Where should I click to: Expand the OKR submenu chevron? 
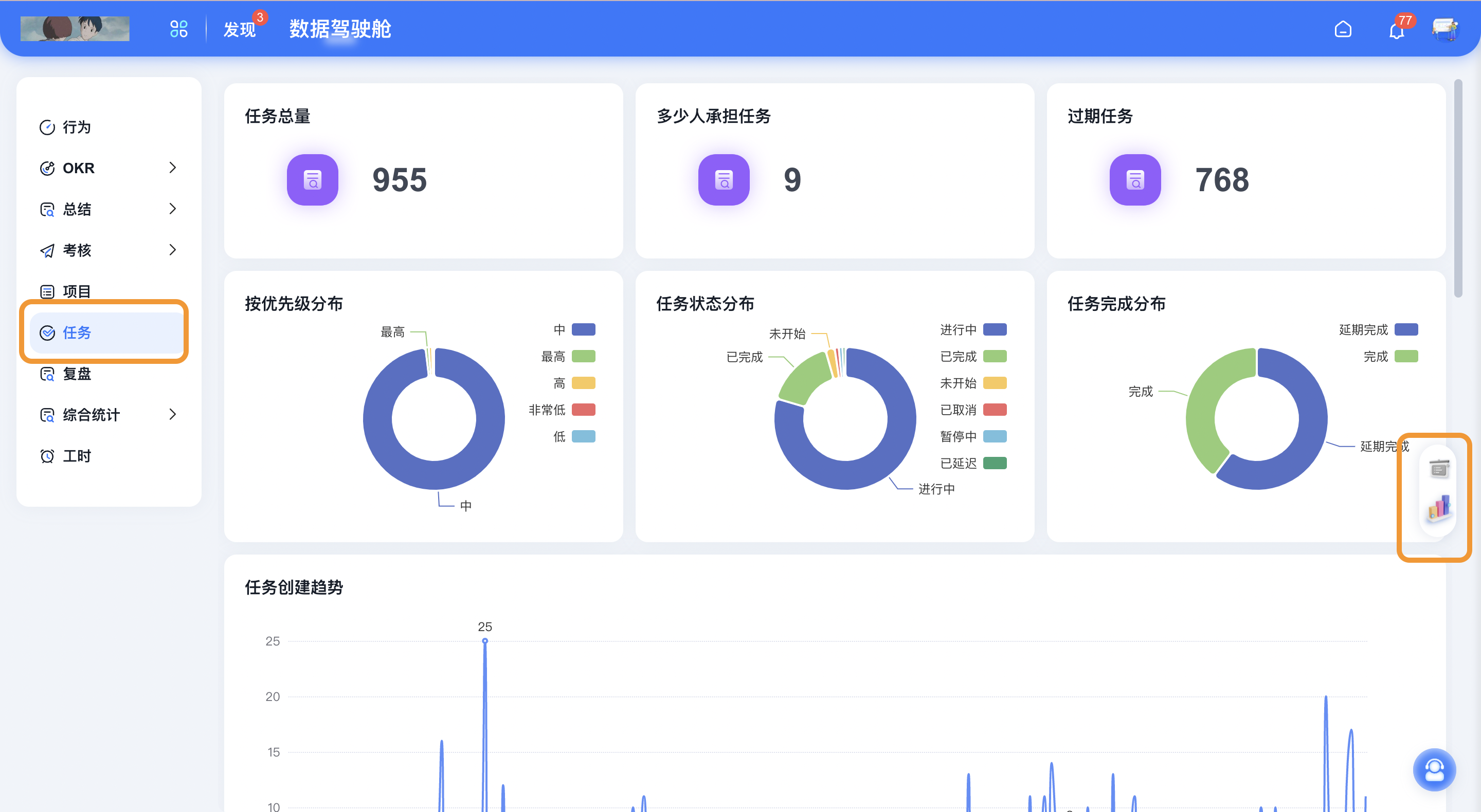(x=172, y=168)
